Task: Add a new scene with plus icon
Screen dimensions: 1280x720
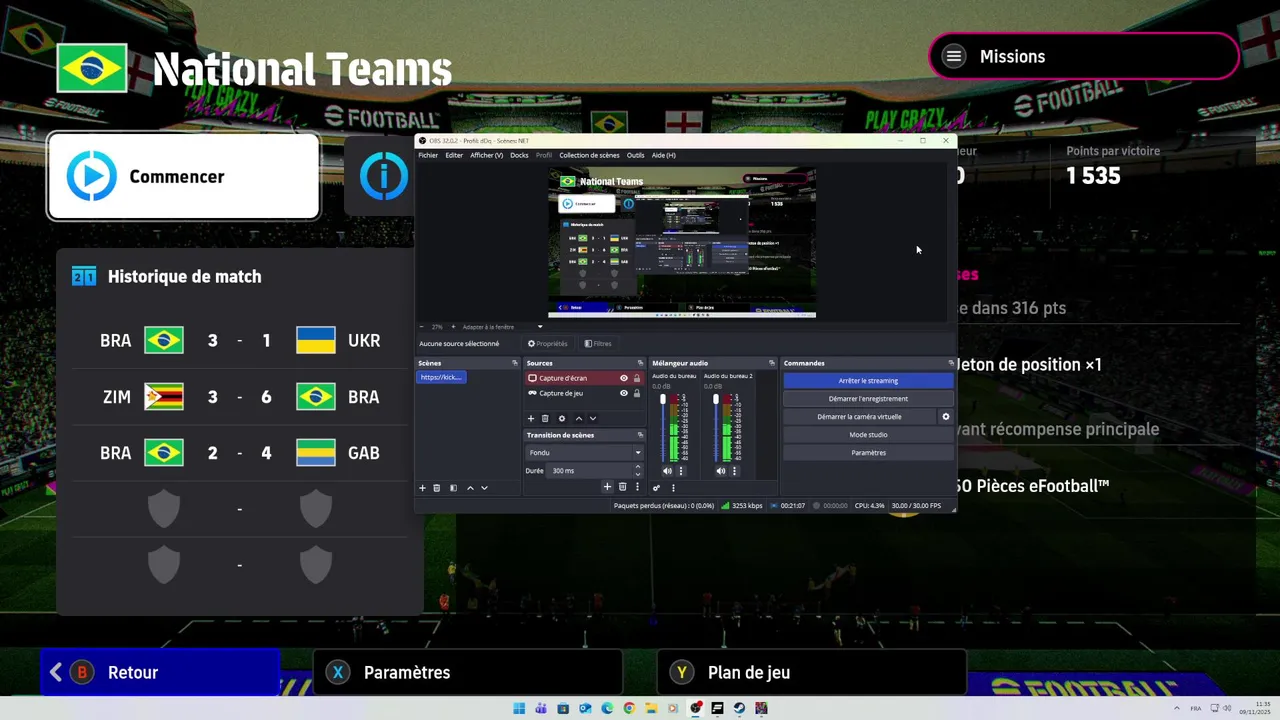Action: 422,488
